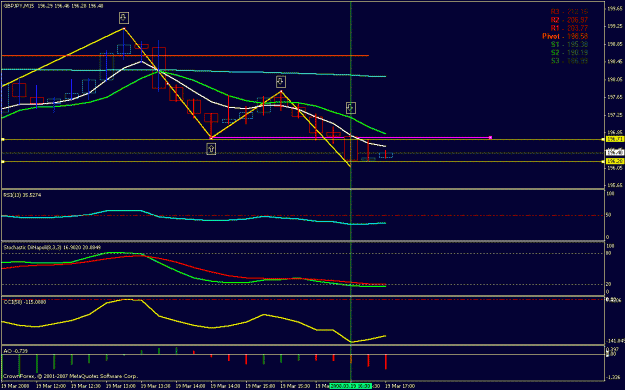The height and width of the screenshot is (390, 625).
Task: Click the up-arrow marker below the swing low
Action: (211, 149)
